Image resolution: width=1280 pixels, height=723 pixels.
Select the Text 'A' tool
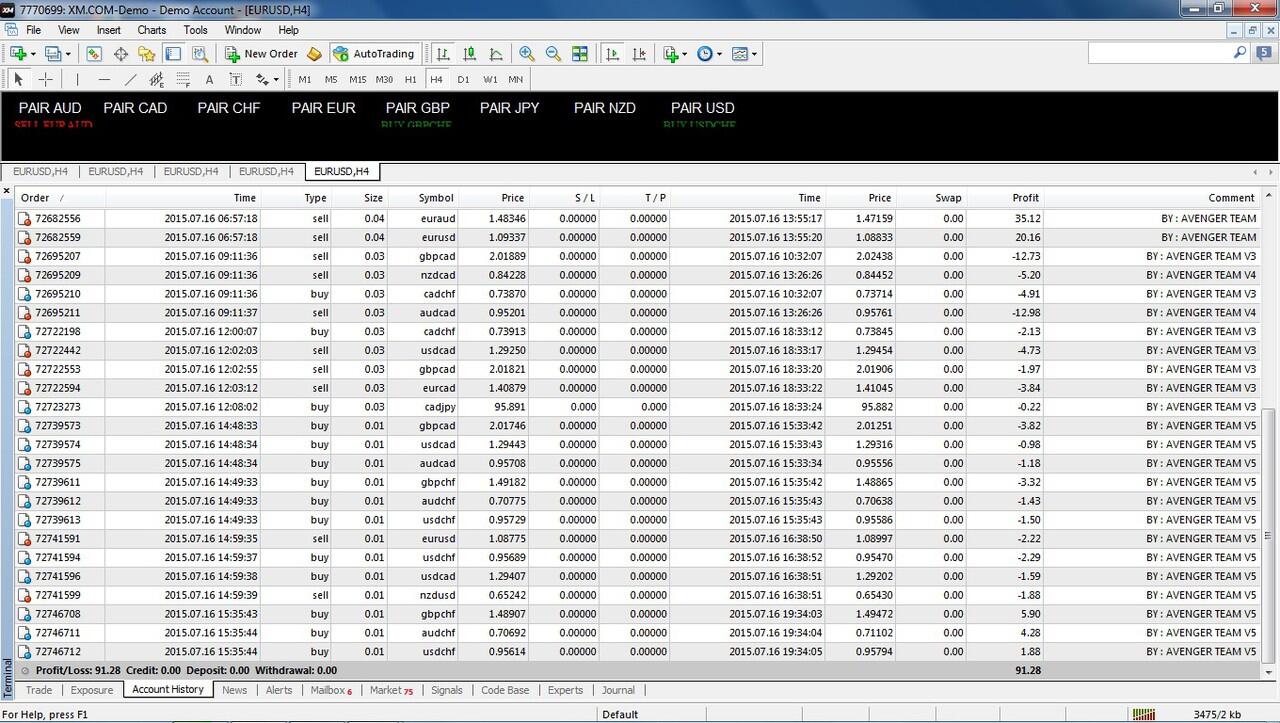click(x=209, y=79)
